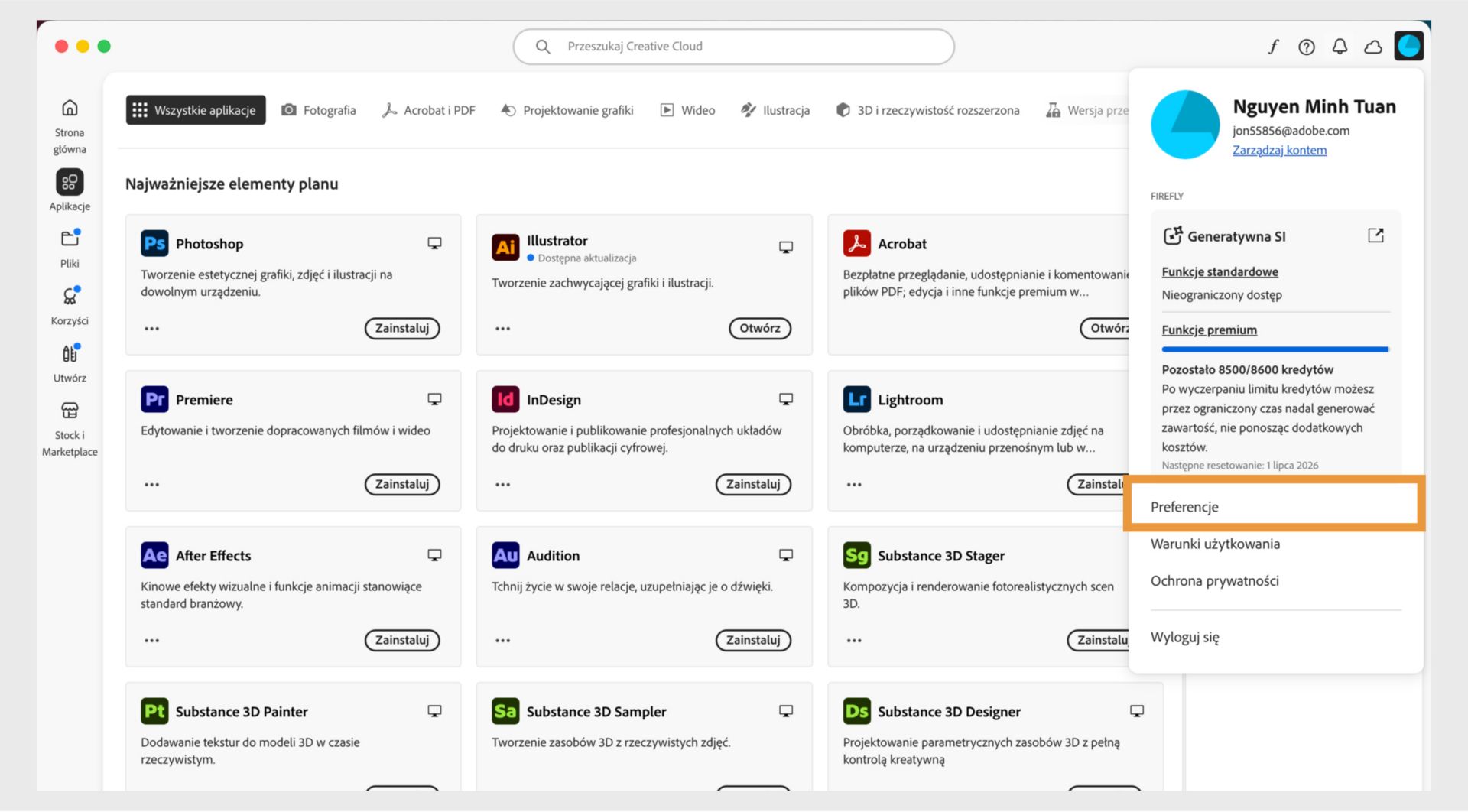
Task: Open more options on InDesign card
Action: click(502, 485)
